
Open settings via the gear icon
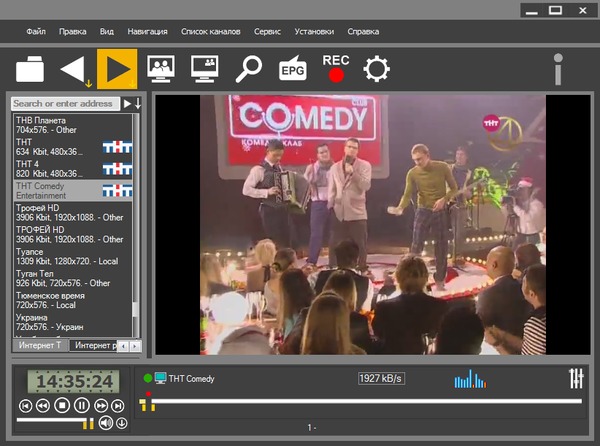coord(376,69)
